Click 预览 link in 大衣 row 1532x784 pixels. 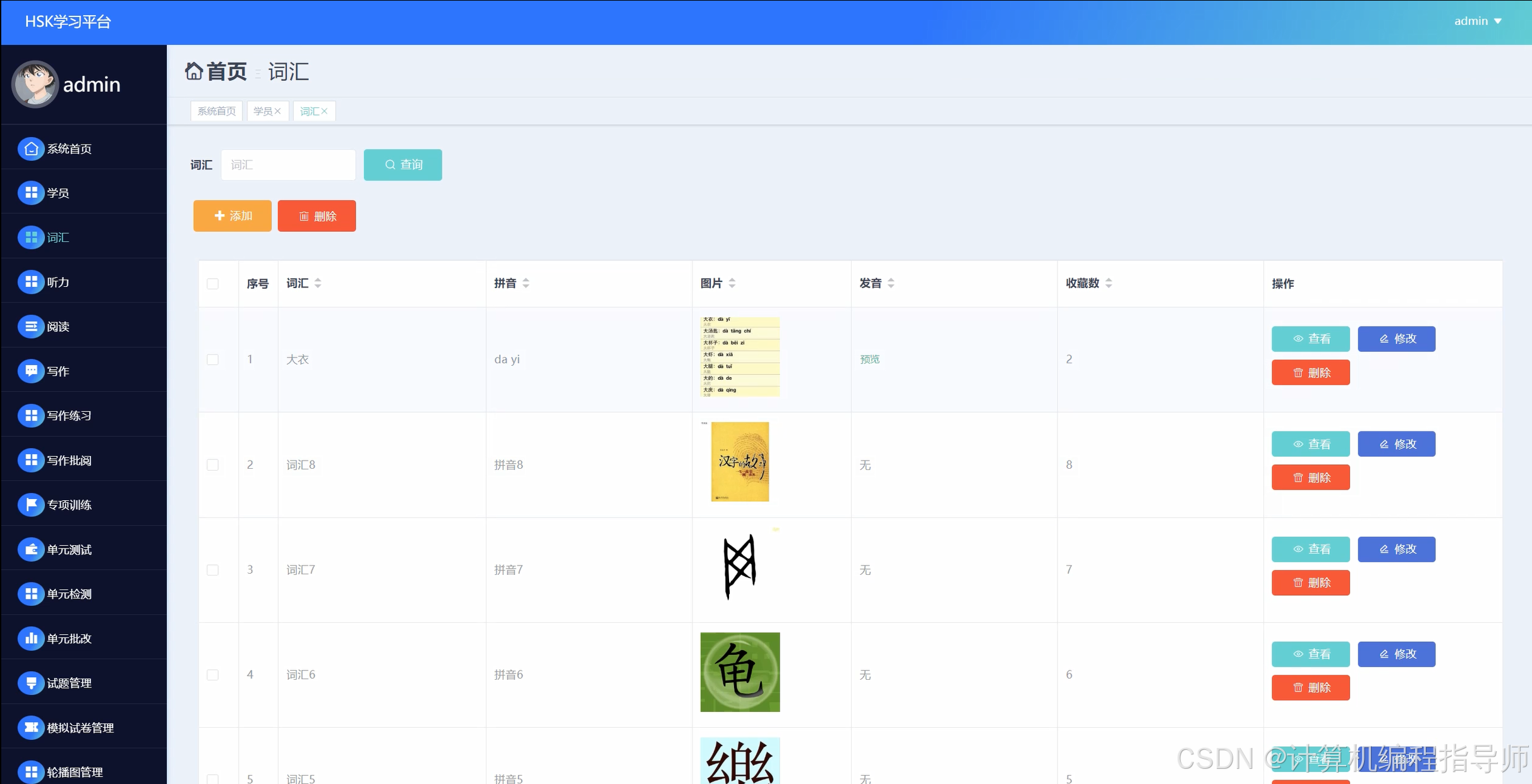869,359
